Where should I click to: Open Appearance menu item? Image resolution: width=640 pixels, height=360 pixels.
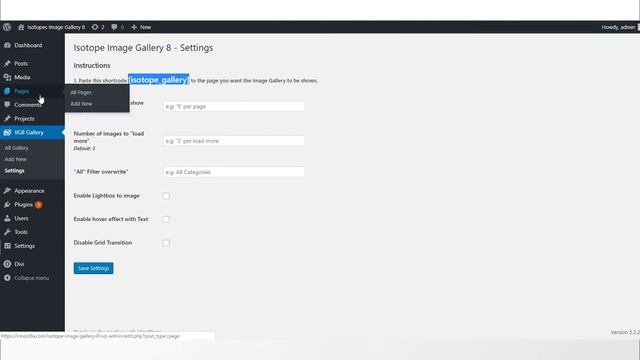[x=29, y=191]
